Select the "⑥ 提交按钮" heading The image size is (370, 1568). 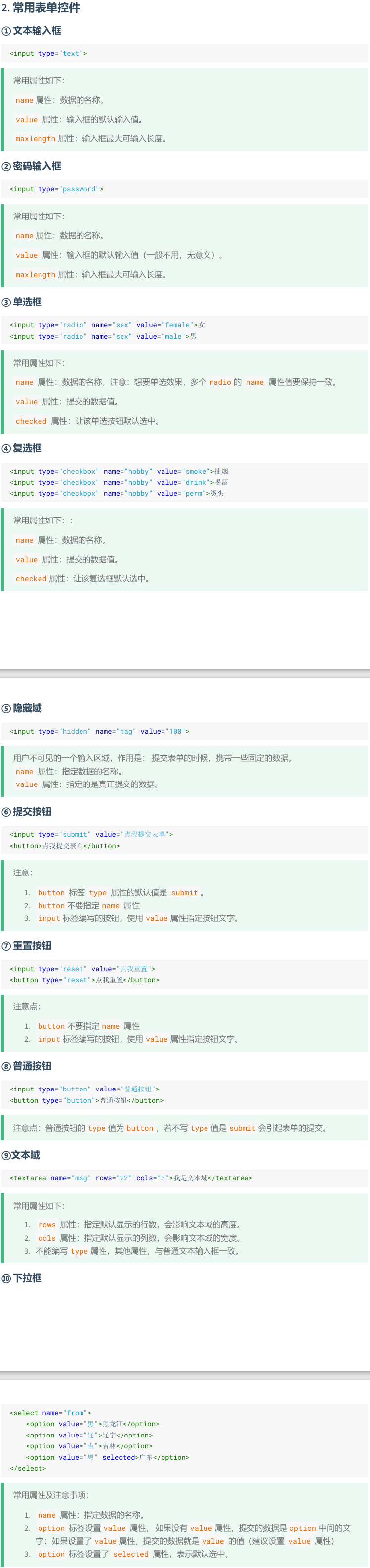pyautogui.click(x=26, y=812)
